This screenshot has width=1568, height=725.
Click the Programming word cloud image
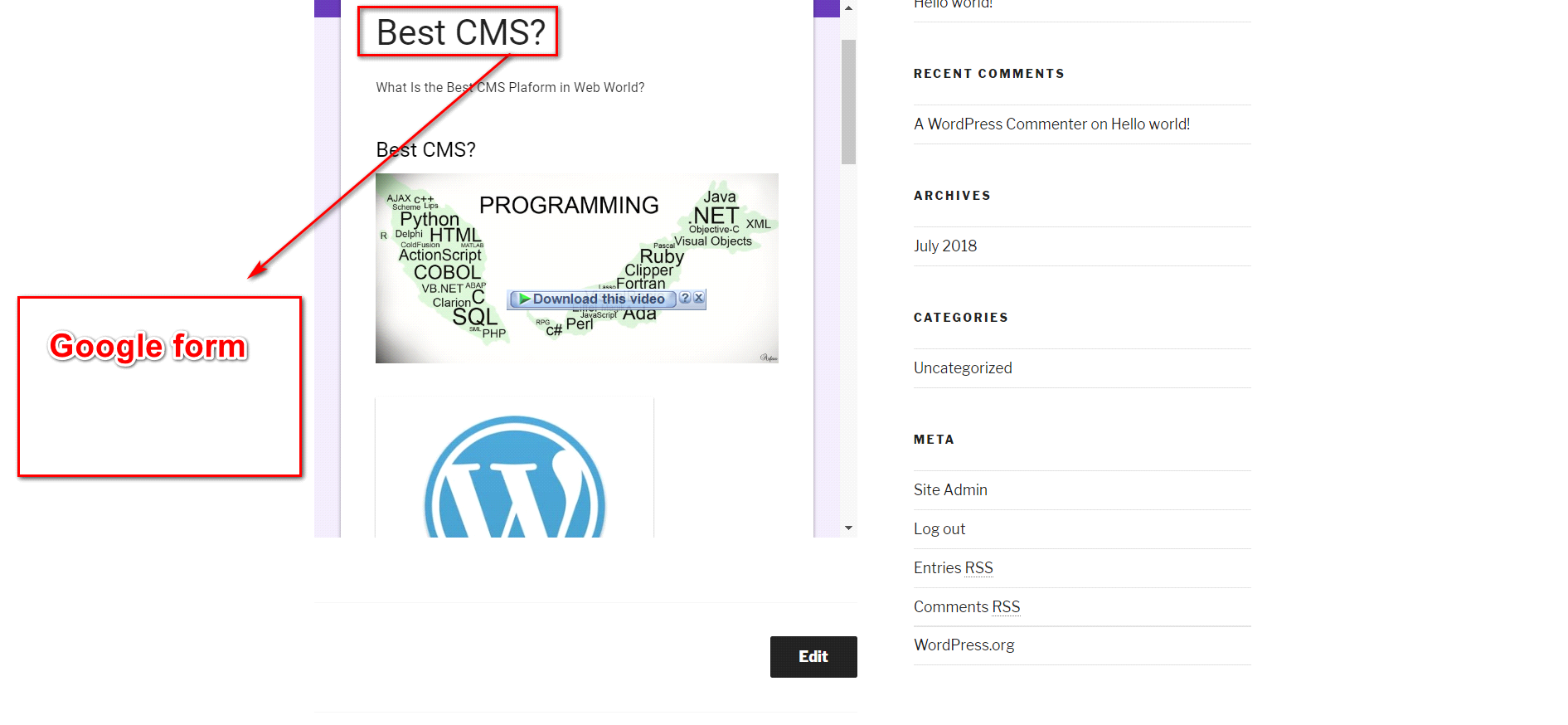click(577, 268)
